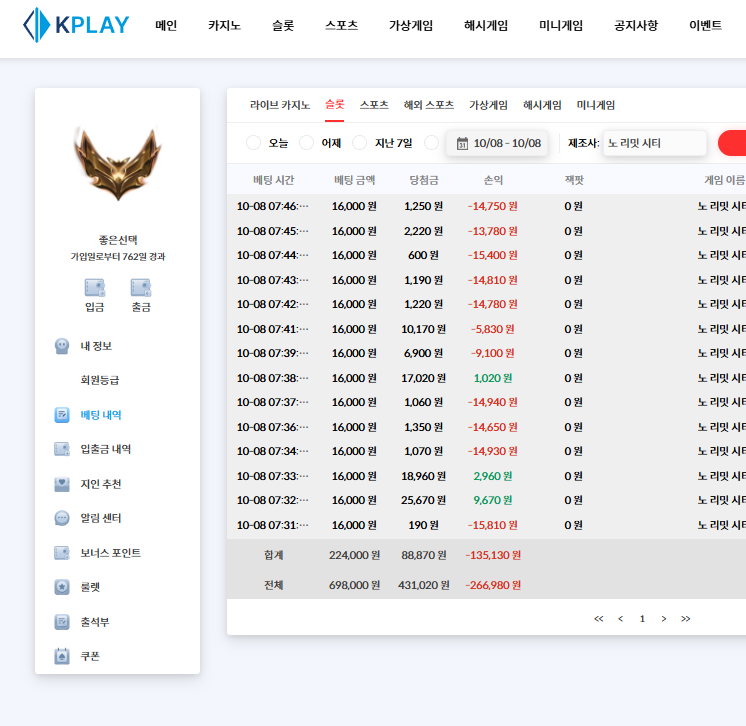
Task: Select the 어제 radio button
Action: [307, 143]
